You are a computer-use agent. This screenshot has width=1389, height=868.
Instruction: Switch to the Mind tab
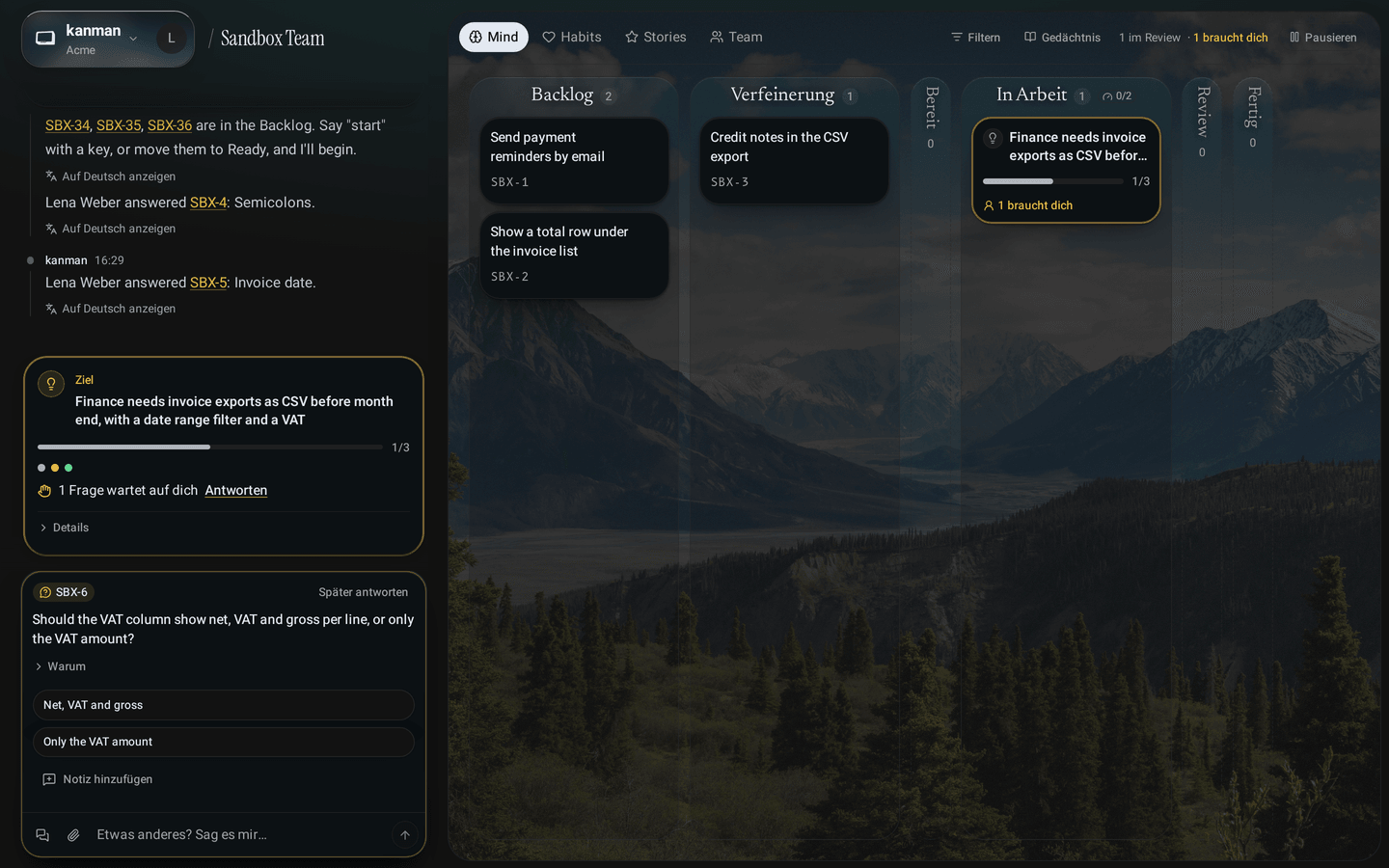[x=494, y=37]
